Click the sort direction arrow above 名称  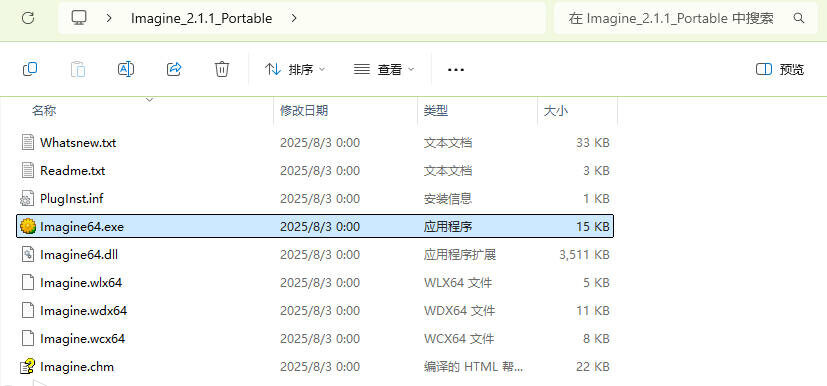tap(149, 99)
